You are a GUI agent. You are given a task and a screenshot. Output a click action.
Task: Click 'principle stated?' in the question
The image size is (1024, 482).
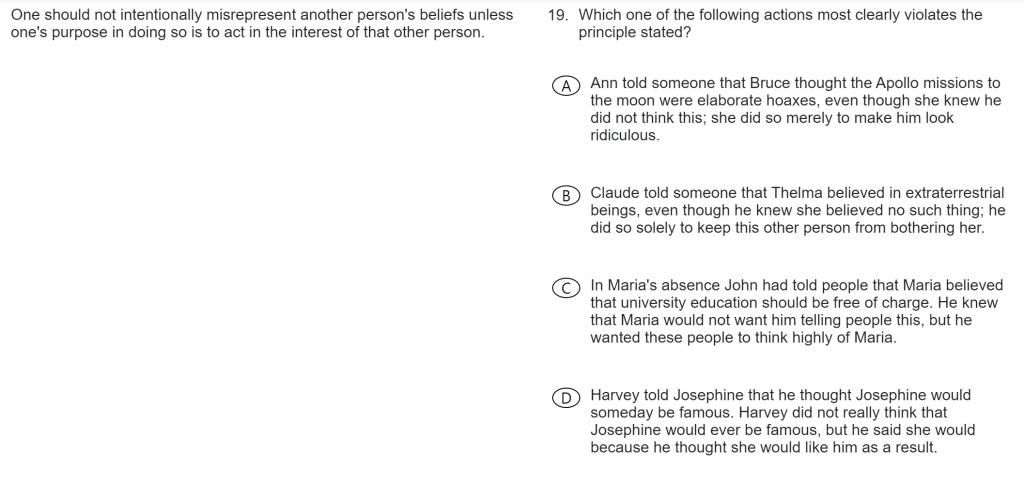(x=634, y=33)
